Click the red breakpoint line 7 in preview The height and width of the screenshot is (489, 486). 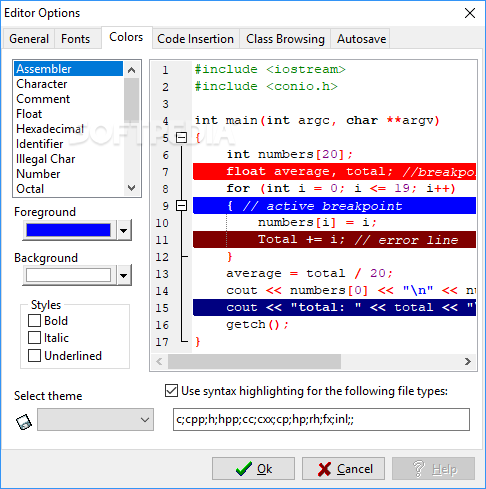334,172
